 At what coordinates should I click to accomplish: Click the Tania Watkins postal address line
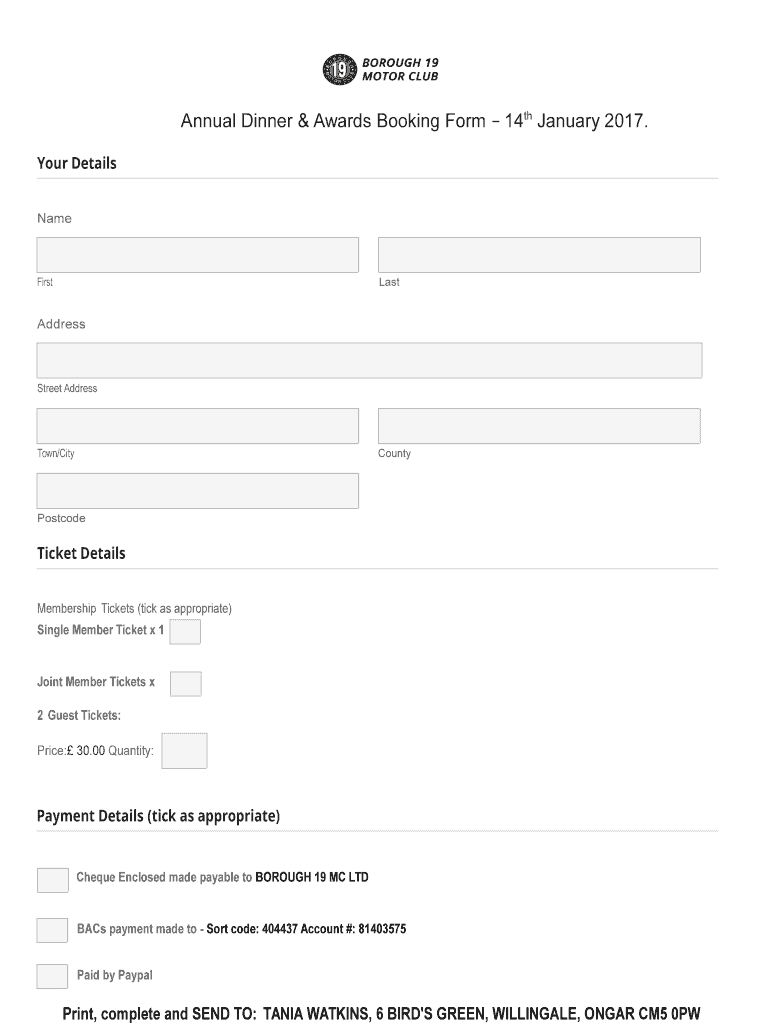coord(381,1013)
